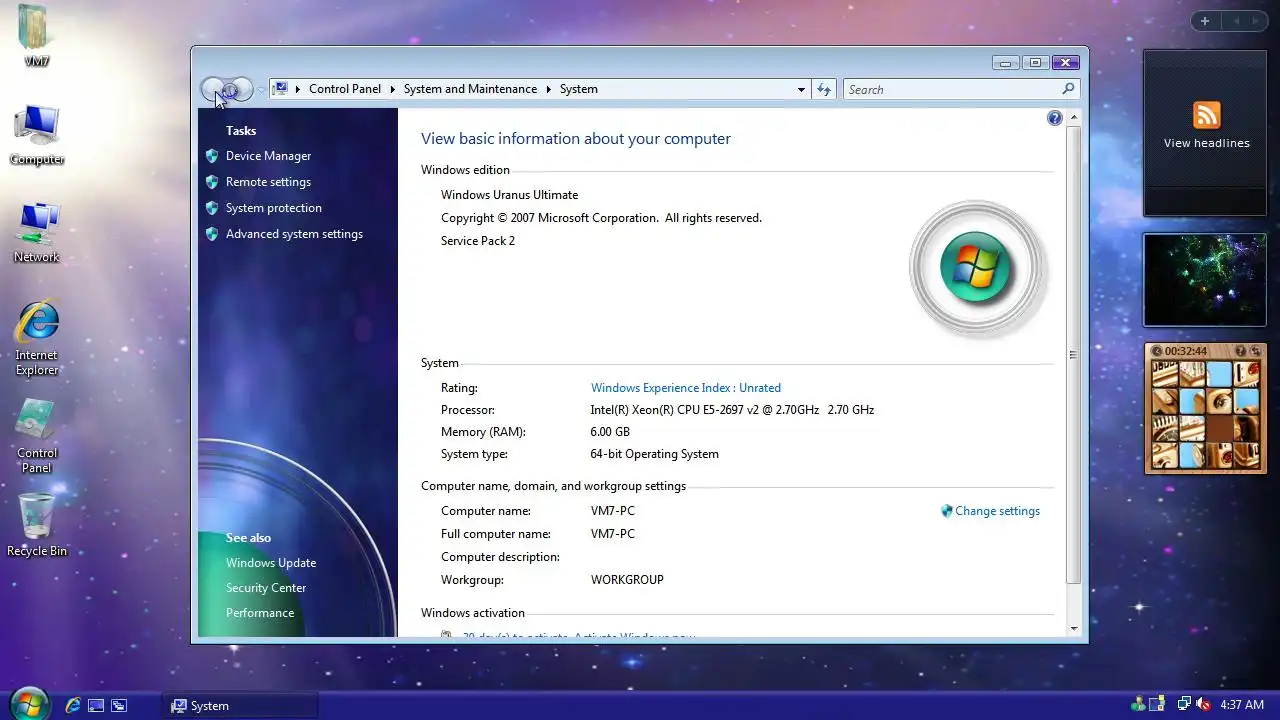Image resolution: width=1280 pixels, height=720 pixels.
Task: Open Advanced system settings link
Action: [x=294, y=234]
